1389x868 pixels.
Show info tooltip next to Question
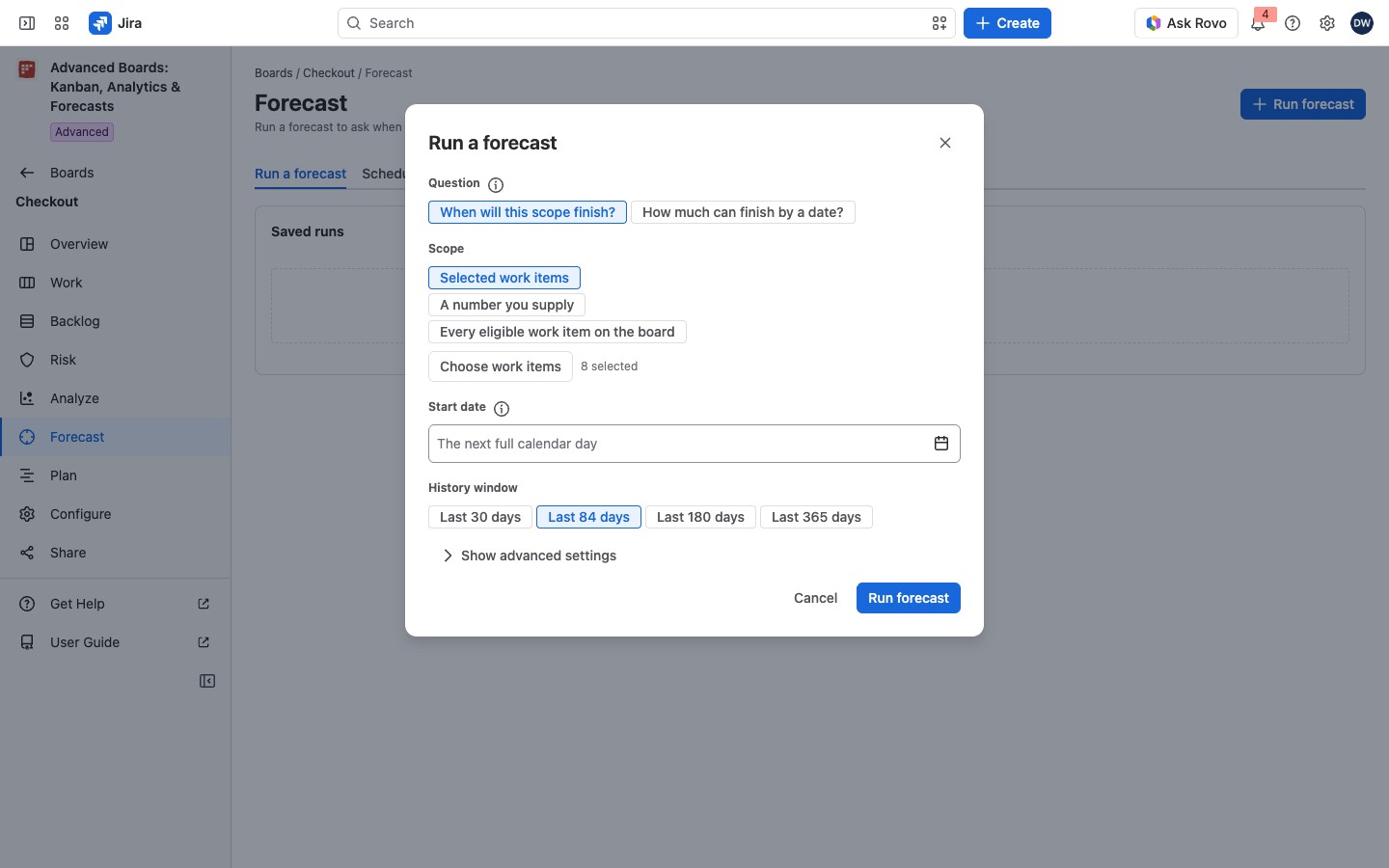496,184
